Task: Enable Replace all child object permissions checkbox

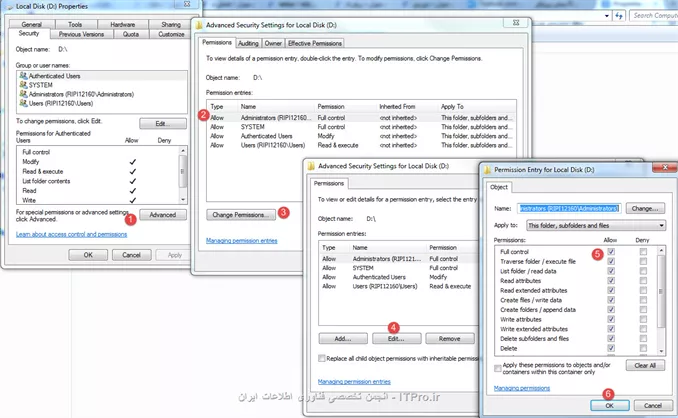Action: click(x=321, y=358)
